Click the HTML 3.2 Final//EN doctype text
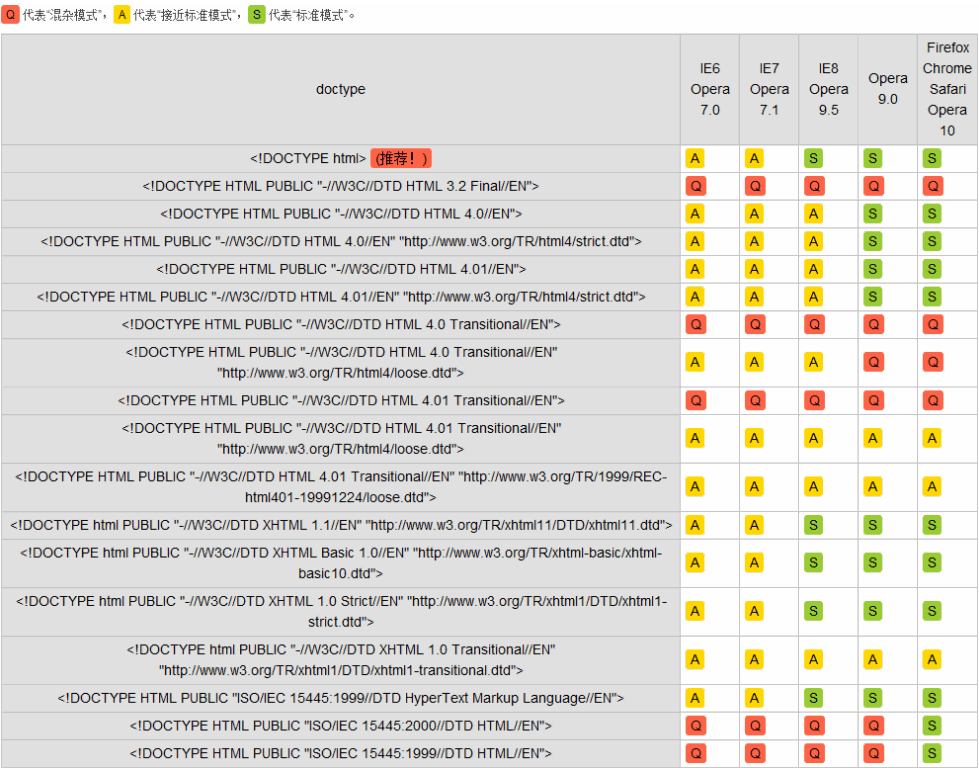The height and width of the screenshot is (768, 979). coord(340,186)
